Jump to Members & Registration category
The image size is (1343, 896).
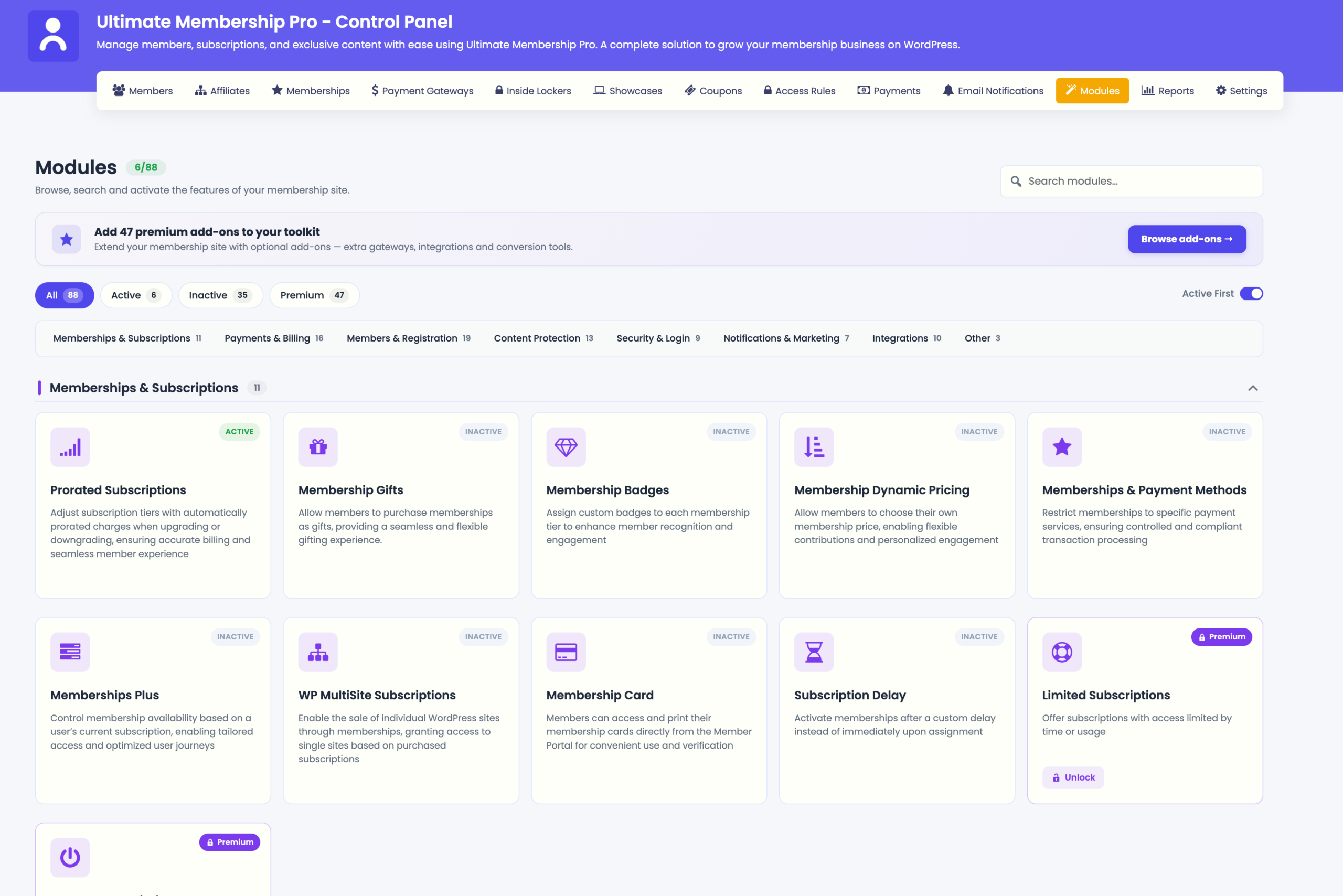pos(409,338)
